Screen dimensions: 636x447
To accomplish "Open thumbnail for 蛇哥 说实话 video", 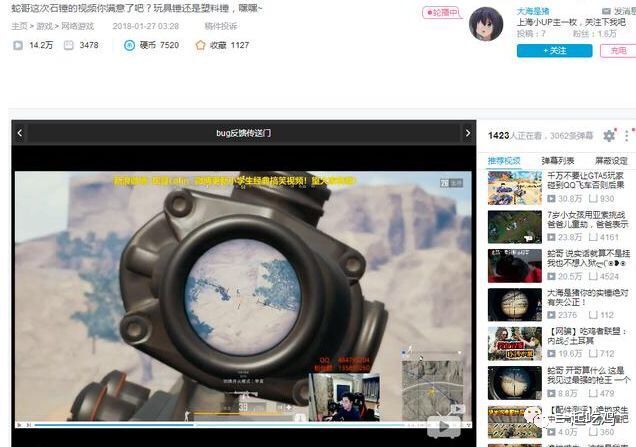I will tap(515, 266).
